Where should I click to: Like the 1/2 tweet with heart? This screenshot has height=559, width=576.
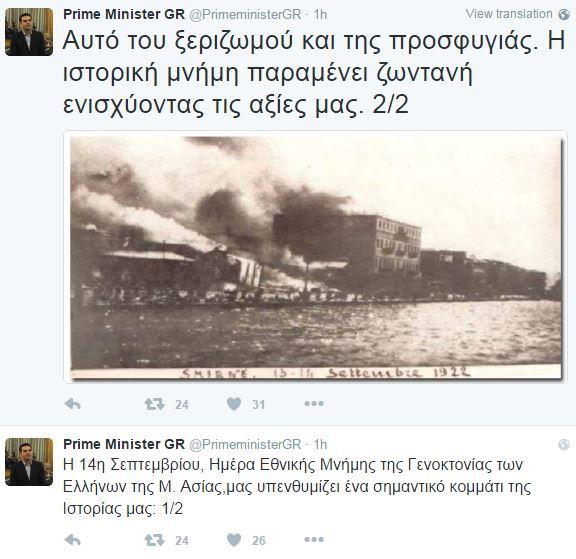pyautogui.click(x=234, y=540)
